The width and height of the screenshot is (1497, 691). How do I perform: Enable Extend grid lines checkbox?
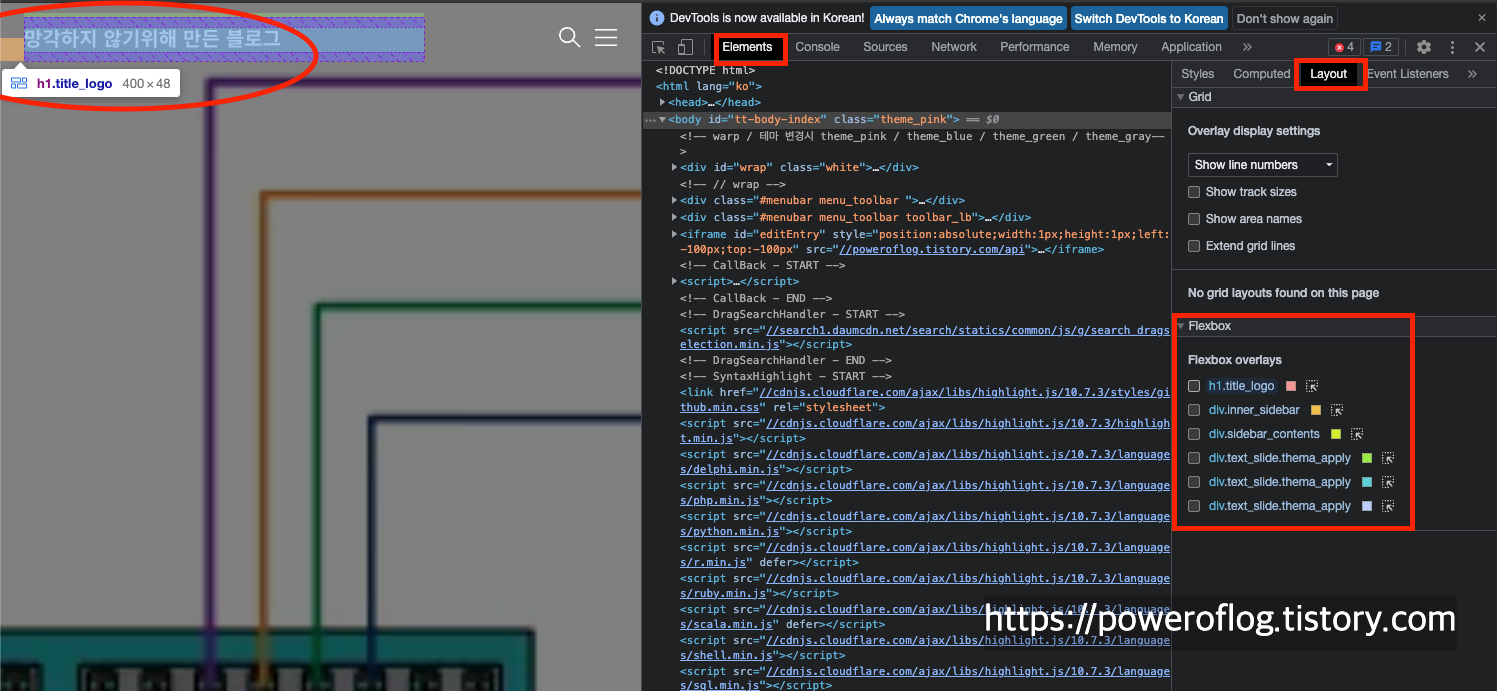click(x=1194, y=246)
